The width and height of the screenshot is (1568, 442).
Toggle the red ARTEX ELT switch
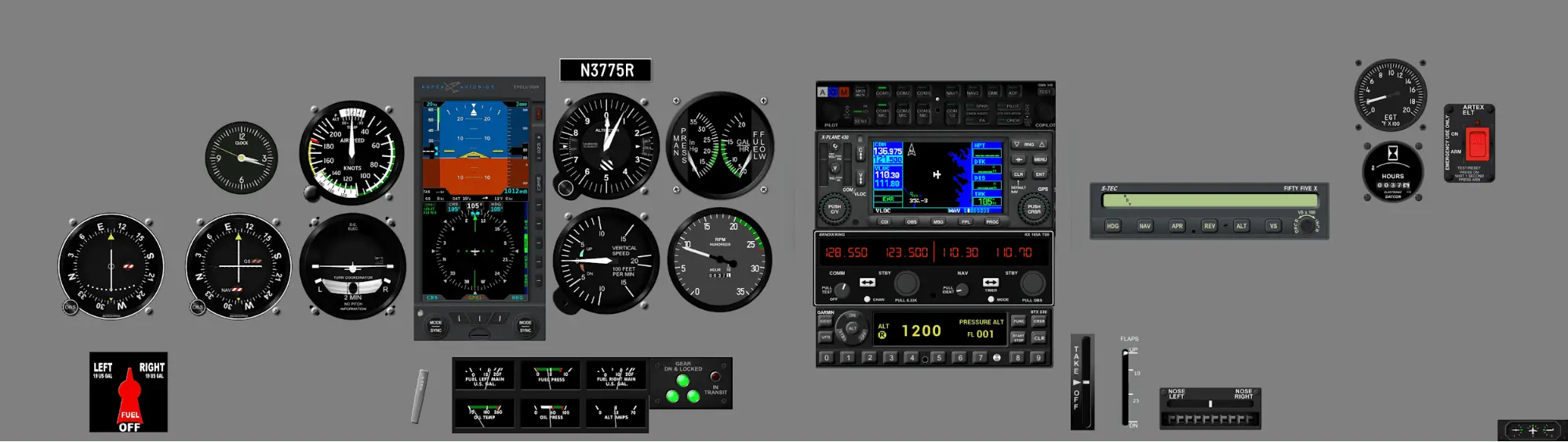click(x=1478, y=143)
